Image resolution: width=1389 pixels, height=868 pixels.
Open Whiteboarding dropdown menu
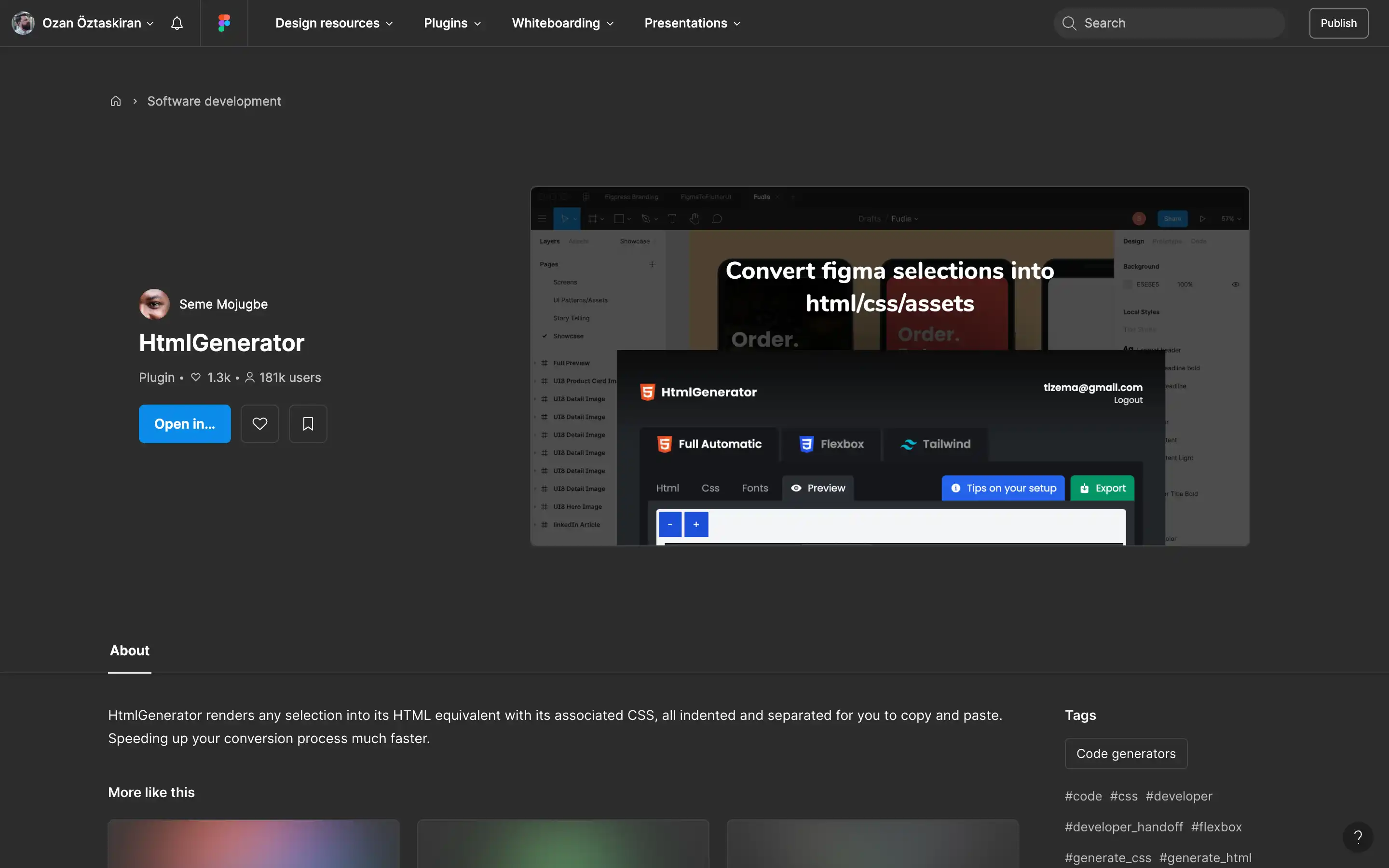click(x=562, y=23)
